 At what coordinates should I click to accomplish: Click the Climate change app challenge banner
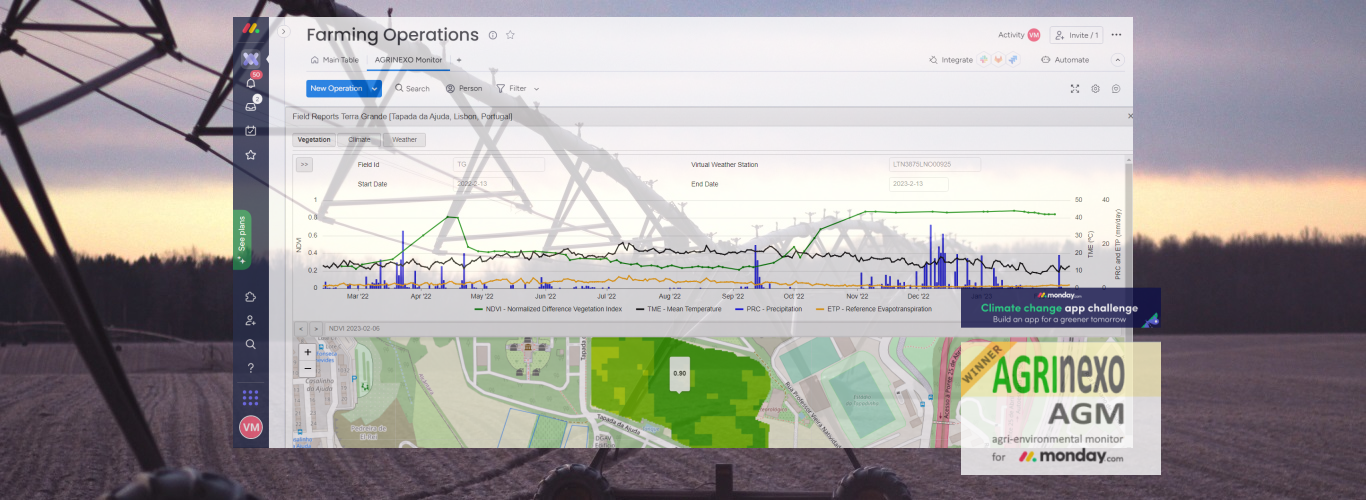pos(1060,308)
